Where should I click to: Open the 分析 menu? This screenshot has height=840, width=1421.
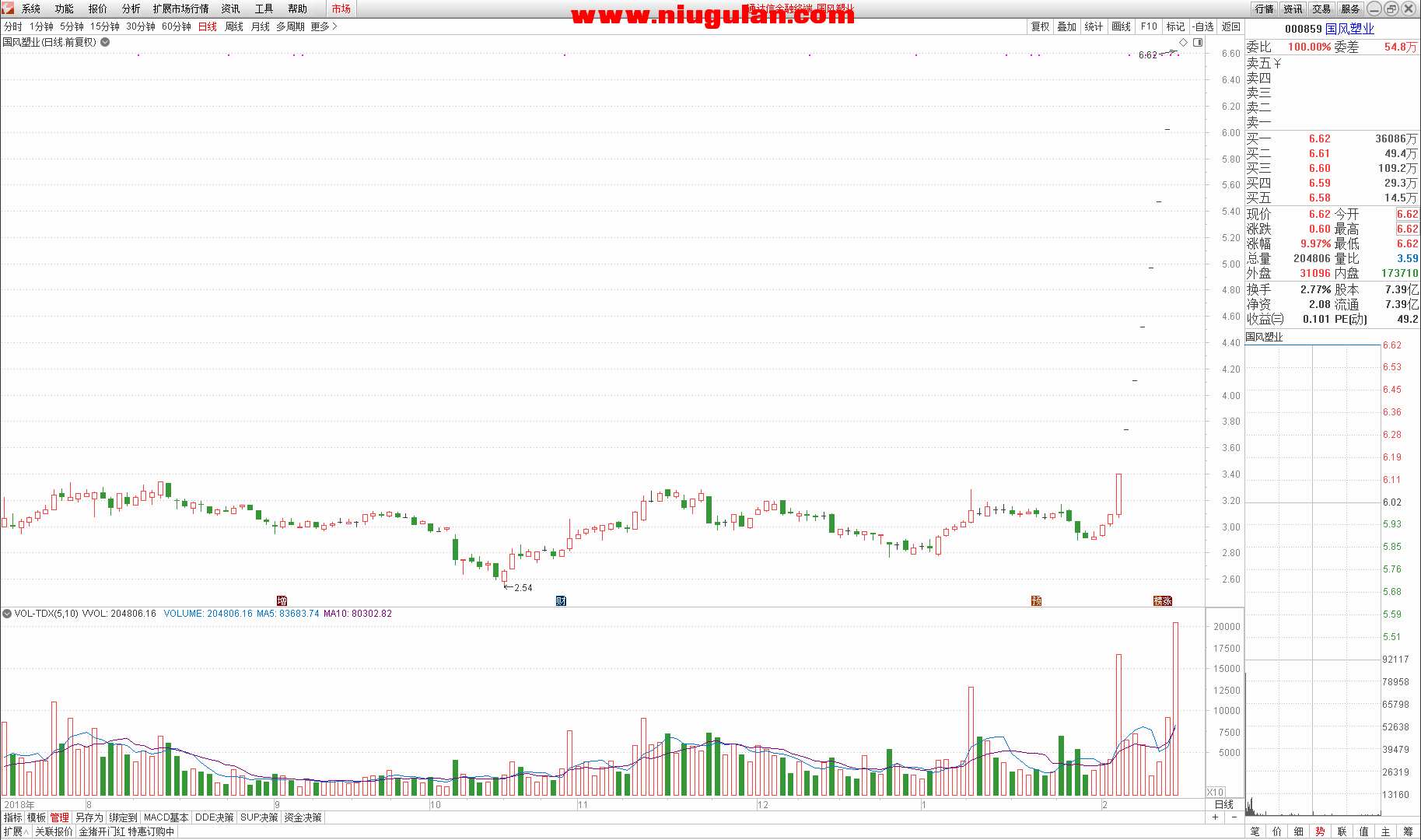pyautogui.click(x=131, y=9)
